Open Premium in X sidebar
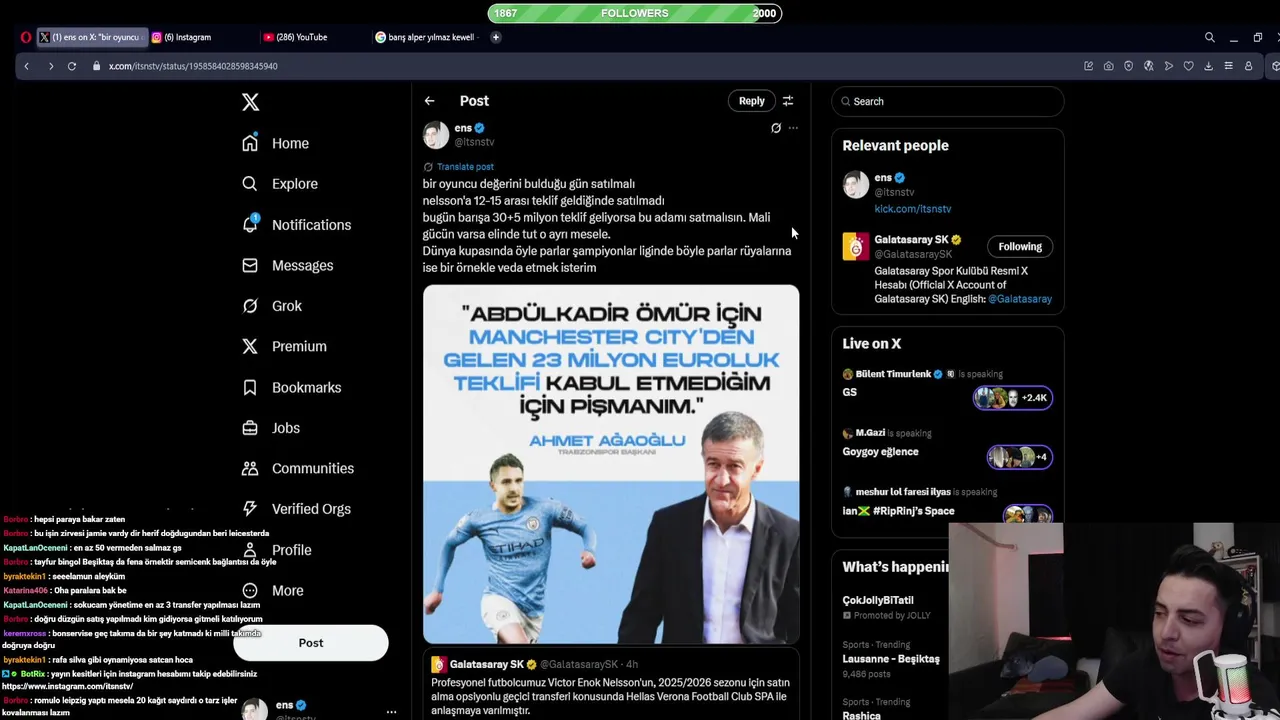 pos(285,346)
